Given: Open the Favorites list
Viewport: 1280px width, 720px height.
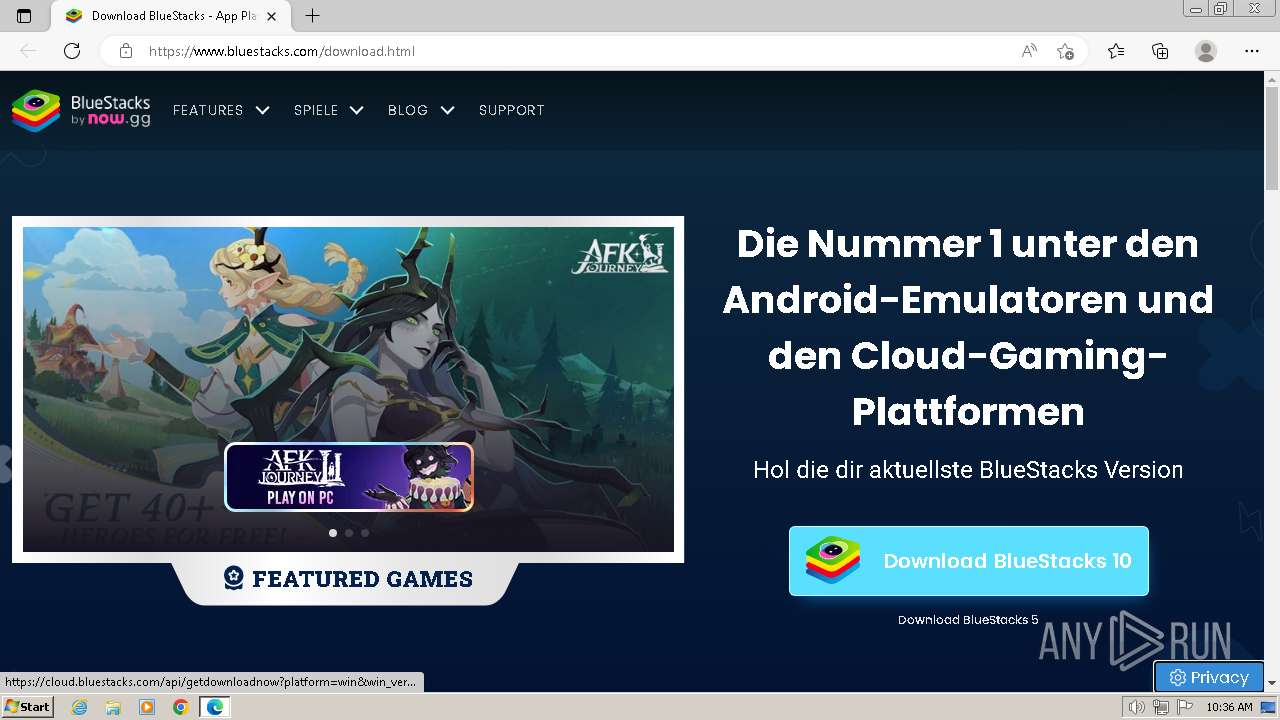Looking at the screenshot, I should tap(1116, 51).
